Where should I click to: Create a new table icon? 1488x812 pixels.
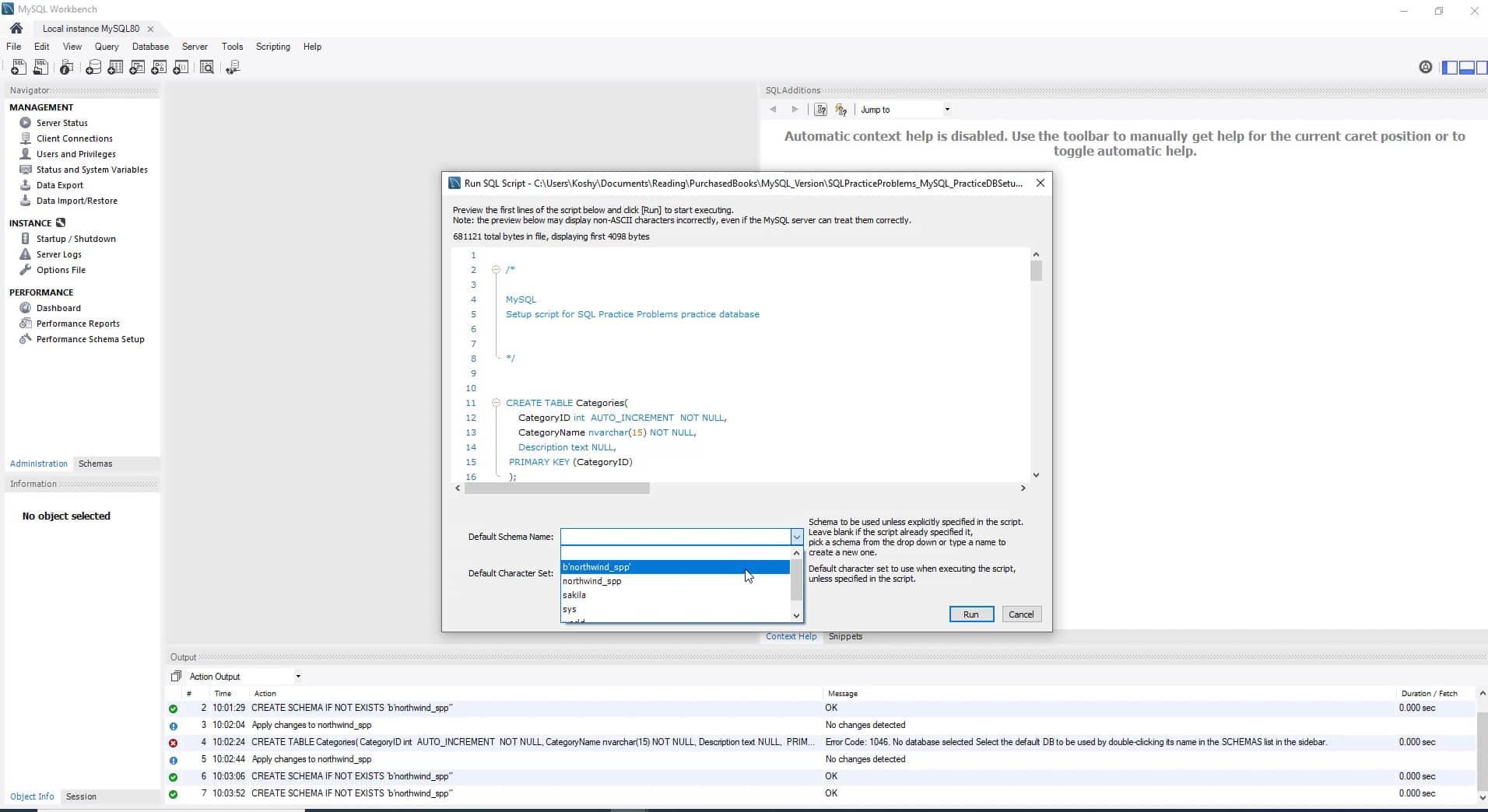(115, 68)
